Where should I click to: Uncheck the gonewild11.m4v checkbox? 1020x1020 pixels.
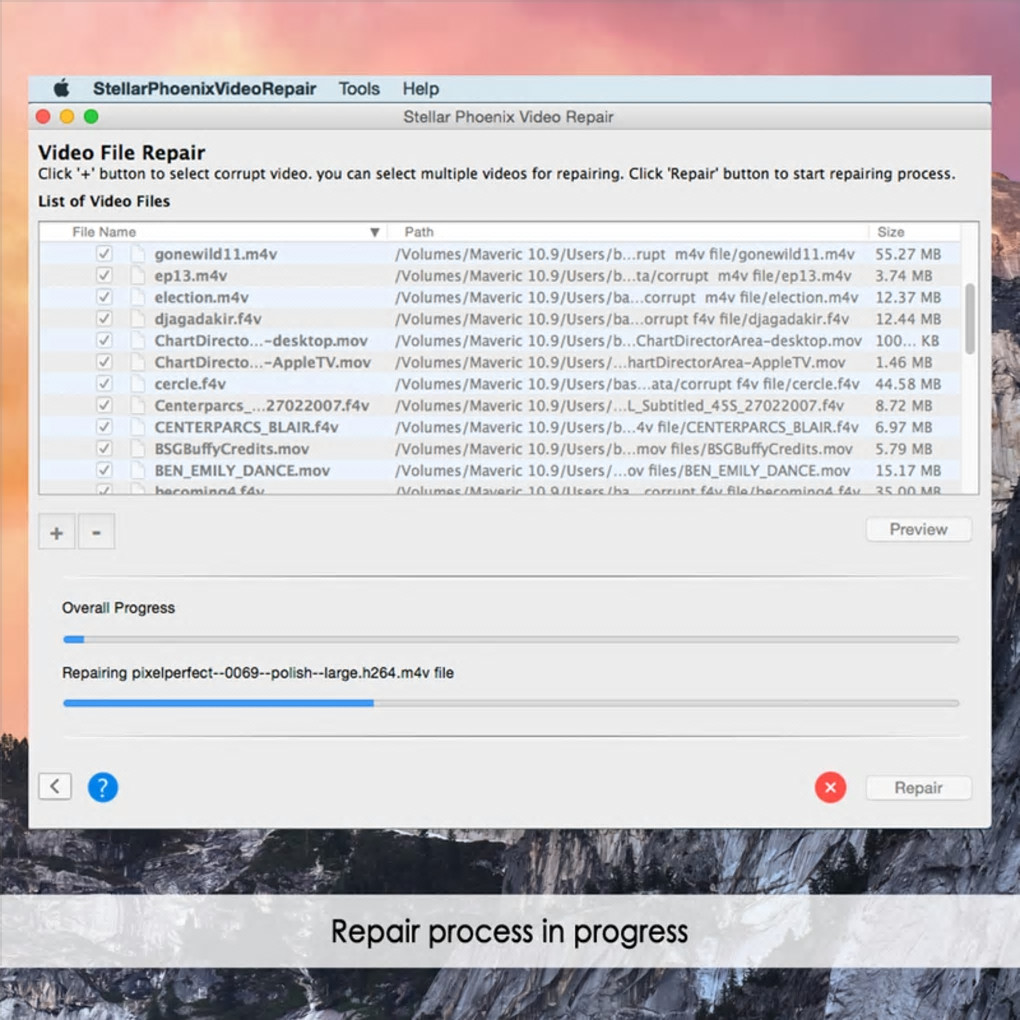(104, 254)
